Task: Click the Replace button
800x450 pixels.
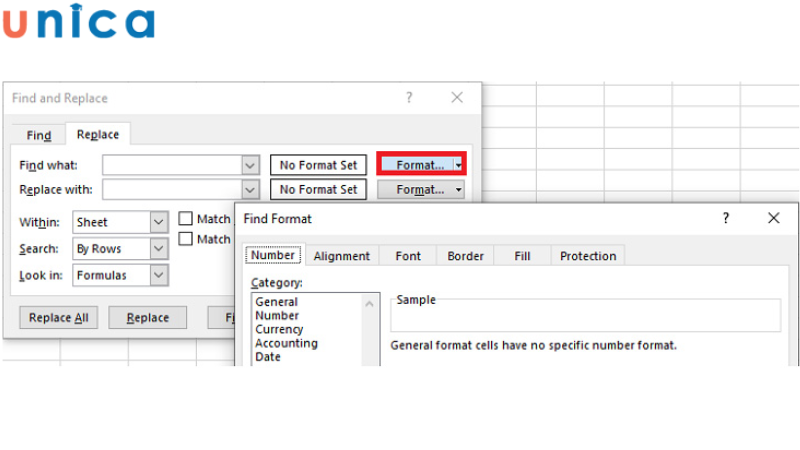Action: (x=147, y=317)
